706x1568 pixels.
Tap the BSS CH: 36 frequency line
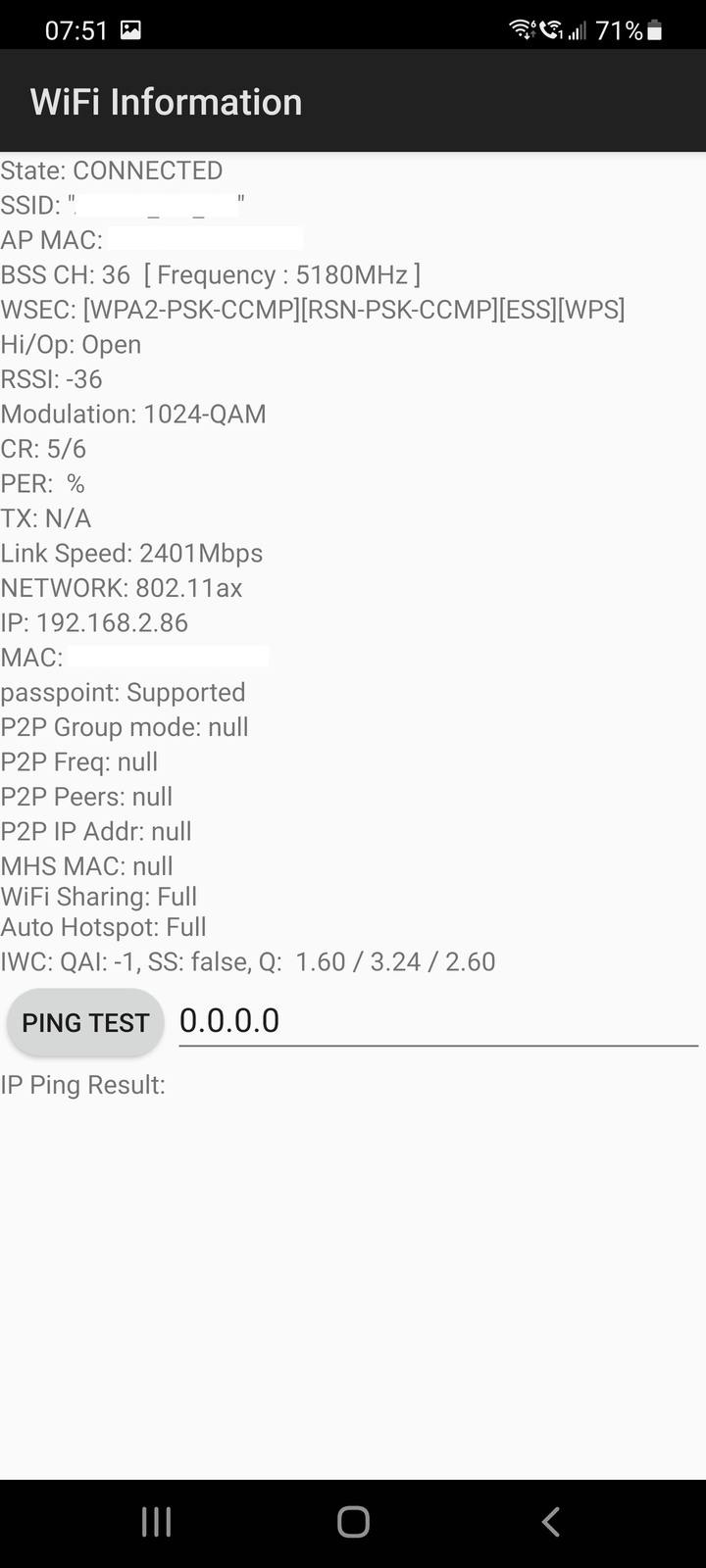pyautogui.click(x=211, y=275)
